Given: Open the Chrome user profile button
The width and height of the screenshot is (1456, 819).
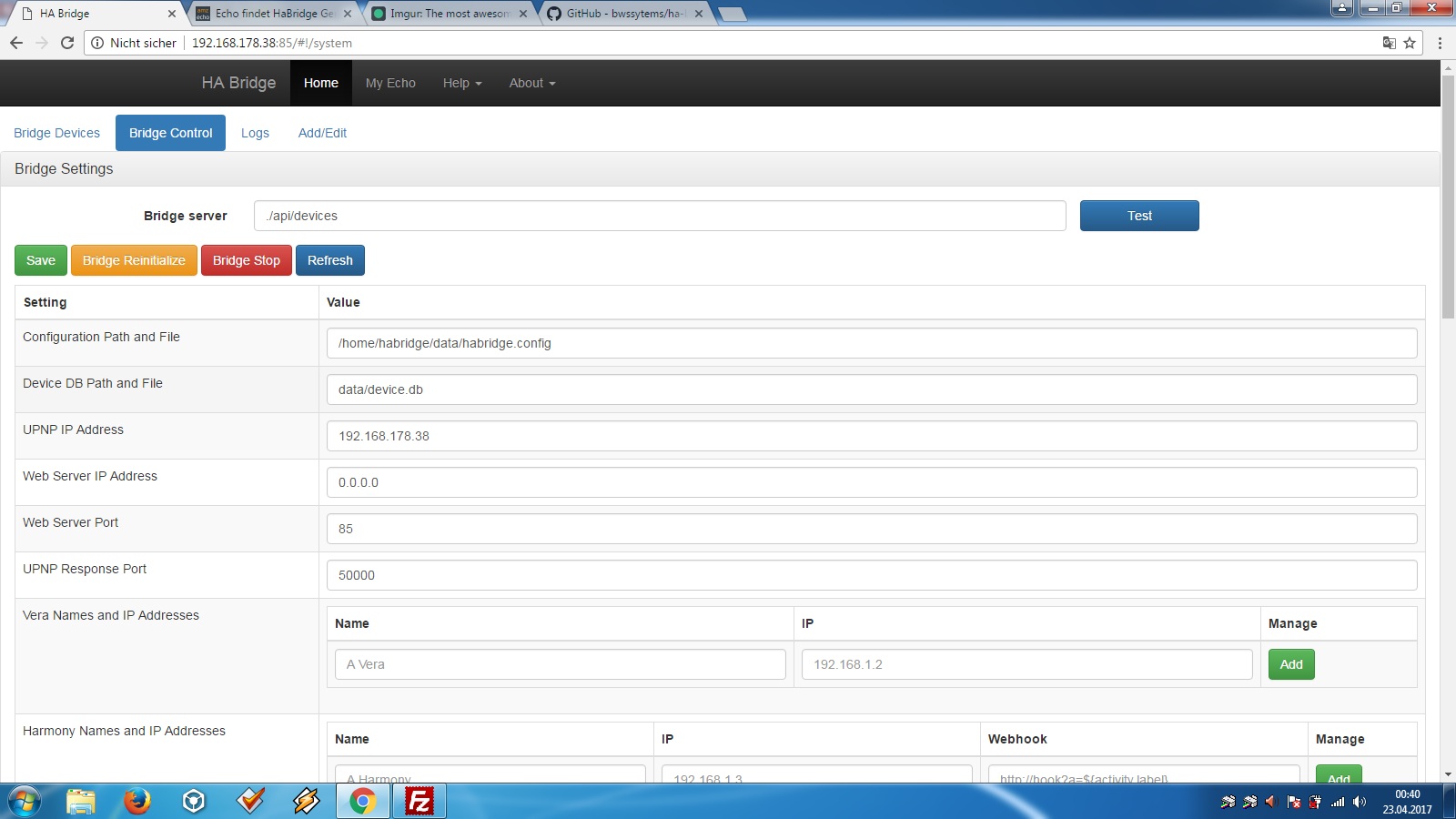Looking at the screenshot, I should click(1342, 8).
